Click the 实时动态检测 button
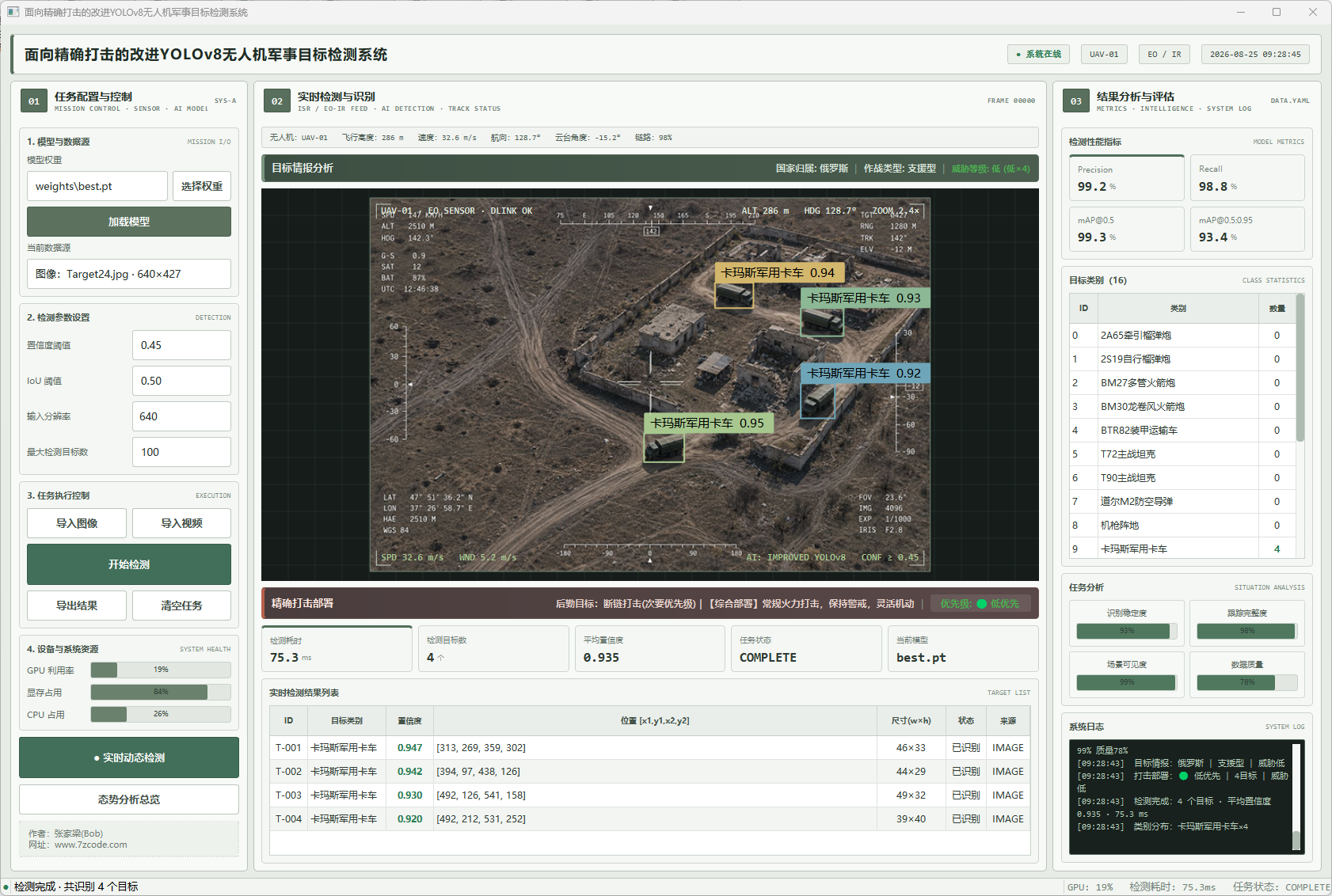Image resolution: width=1332 pixels, height=896 pixels. click(129, 757)
